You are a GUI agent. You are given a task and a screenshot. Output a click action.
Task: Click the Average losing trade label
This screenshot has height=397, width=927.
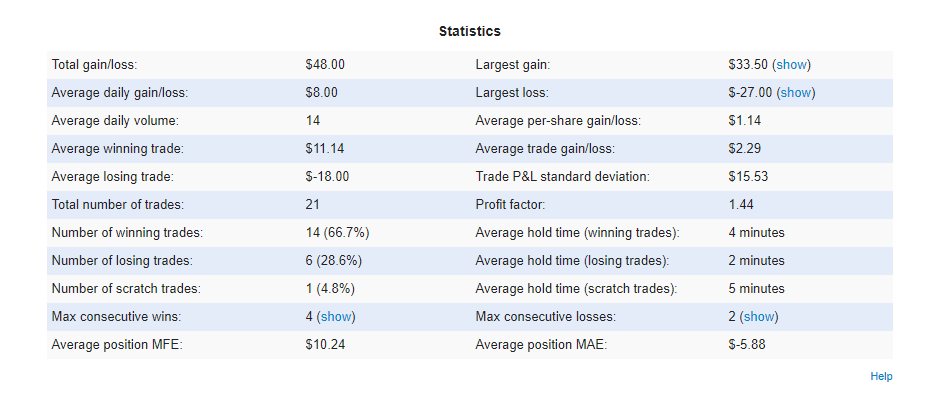(x=112, y=177)
